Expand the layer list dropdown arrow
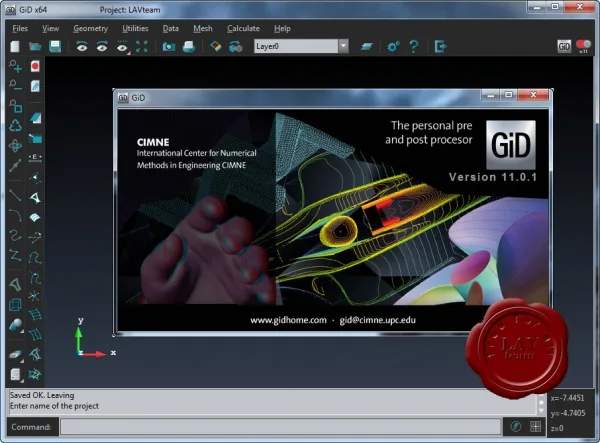 [x=344, y=46]
